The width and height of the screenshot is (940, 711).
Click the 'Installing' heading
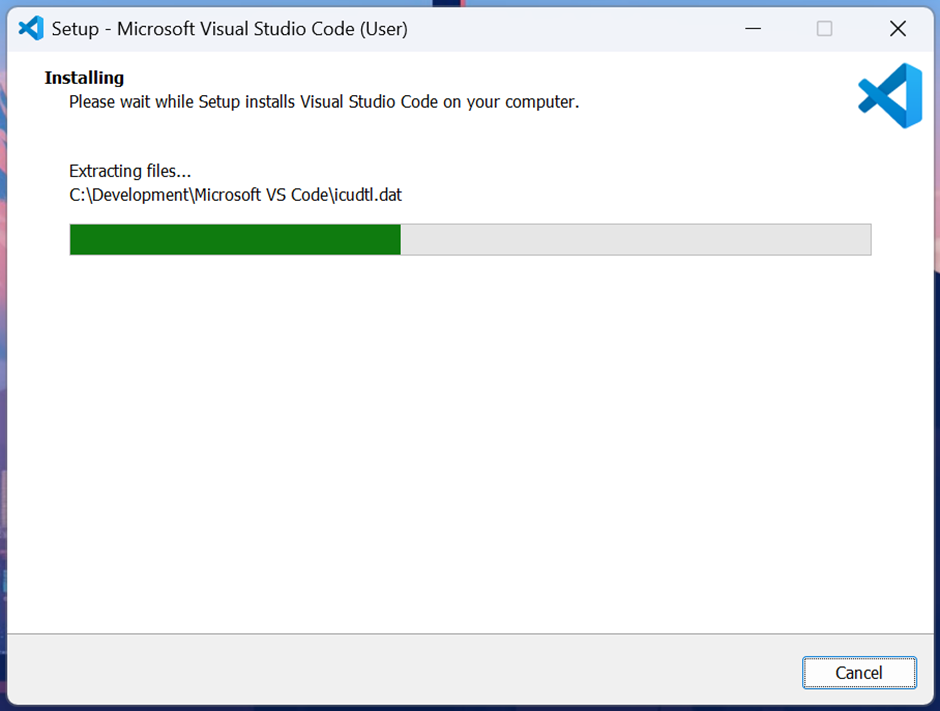84,78
